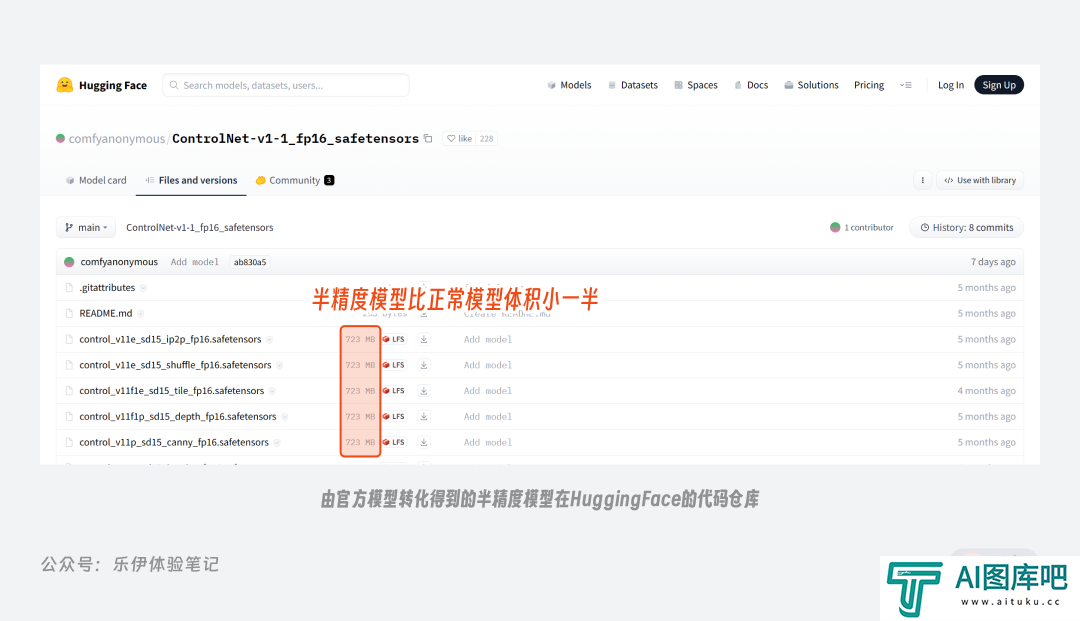Open Add model commit for canny file
The image size is (1080, 621).
point(488,442)
